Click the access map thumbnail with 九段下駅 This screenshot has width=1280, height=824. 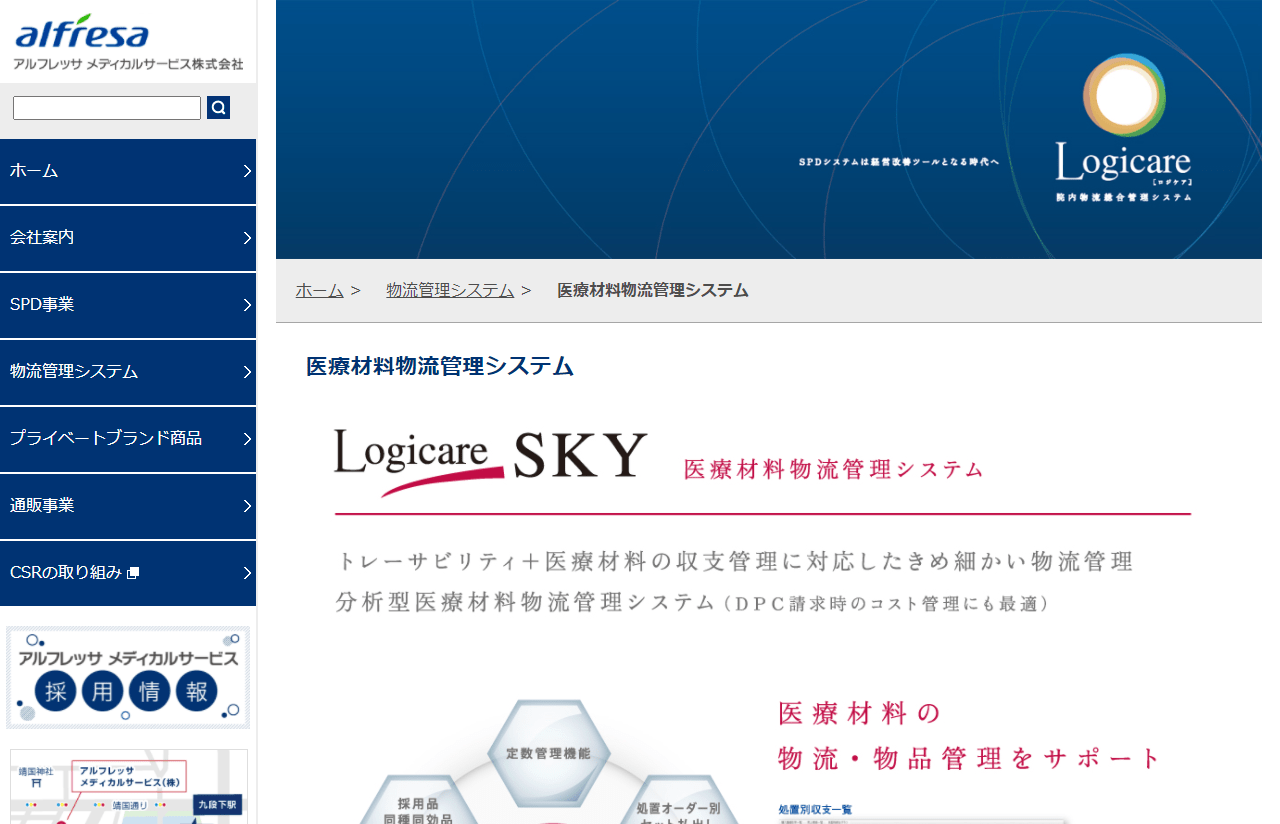click(129, 787)
